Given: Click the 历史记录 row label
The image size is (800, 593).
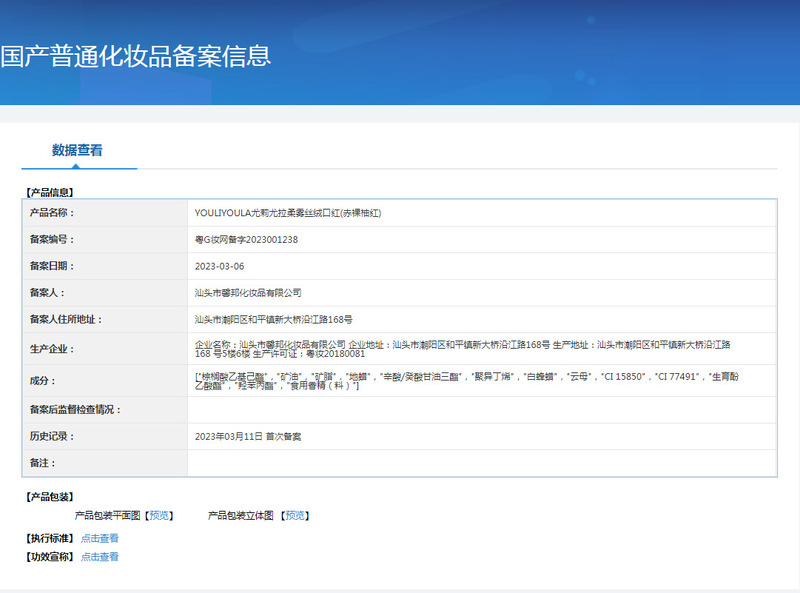Looking at the screenshot, I should click(52, 436).
